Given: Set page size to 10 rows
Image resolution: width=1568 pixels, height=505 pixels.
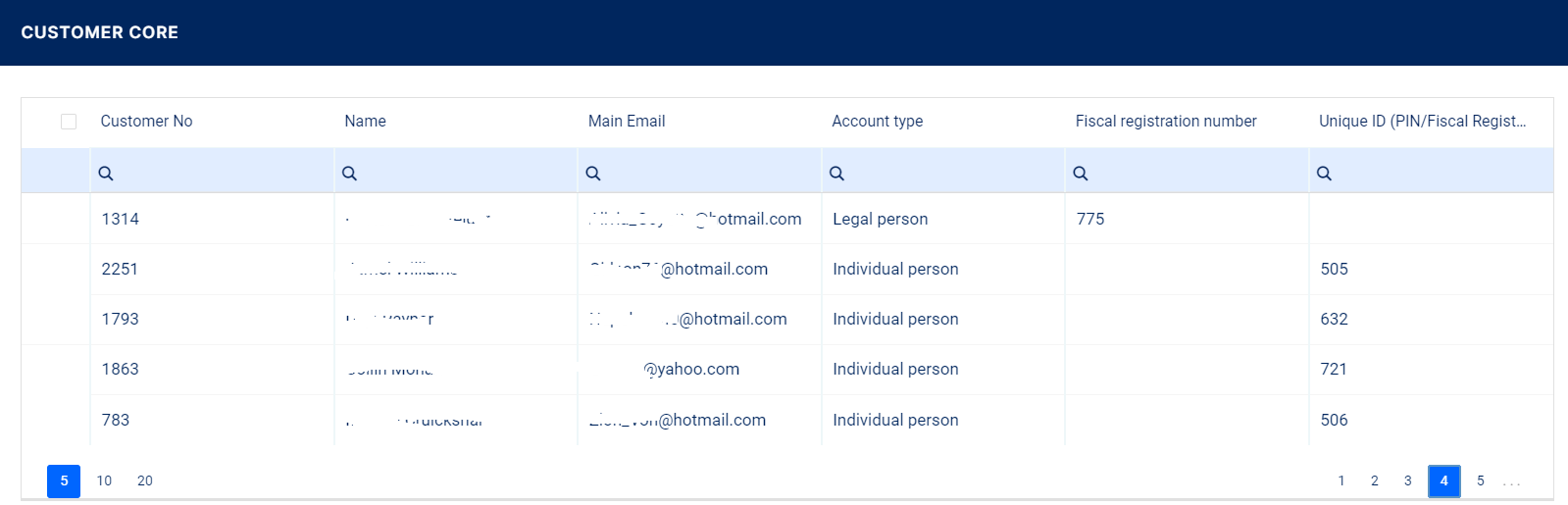Looking at the screenshot, I should 104,480.
